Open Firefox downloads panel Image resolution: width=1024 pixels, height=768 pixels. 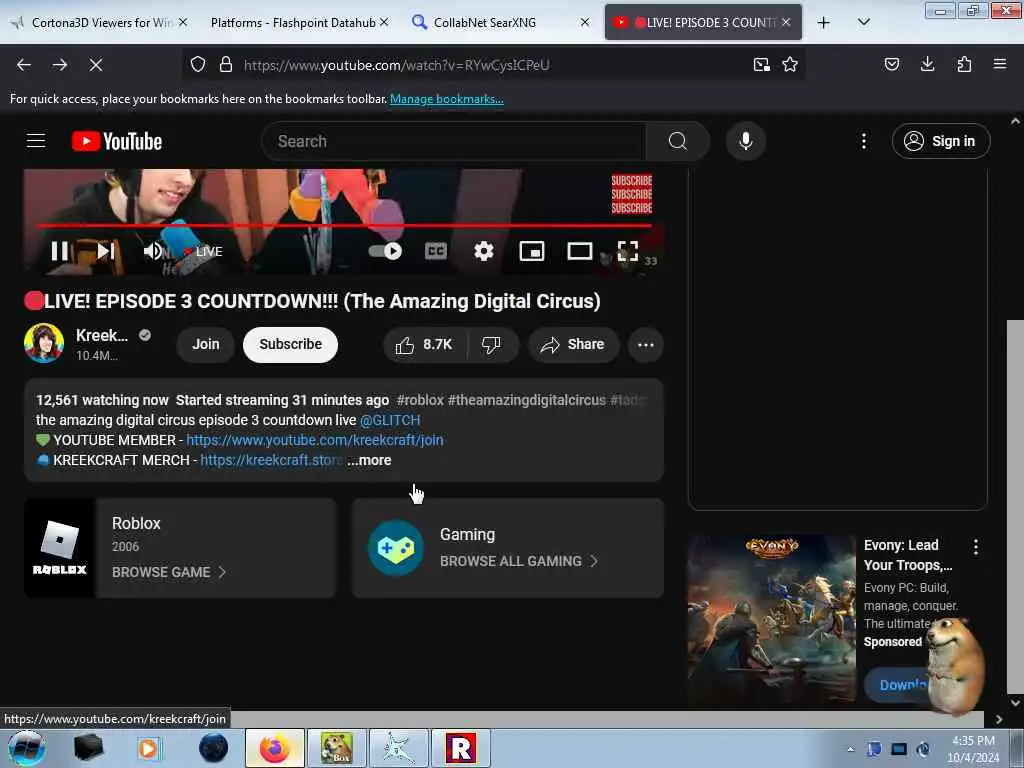(x=927, y=64)
